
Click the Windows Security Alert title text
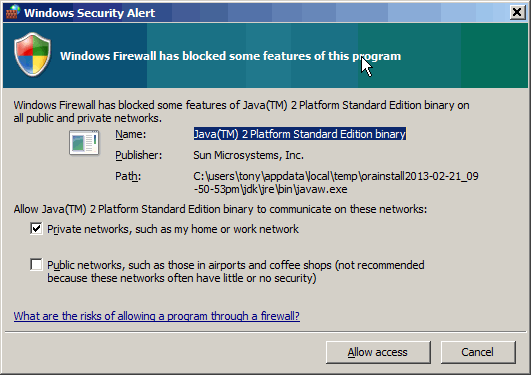[89, 13]
